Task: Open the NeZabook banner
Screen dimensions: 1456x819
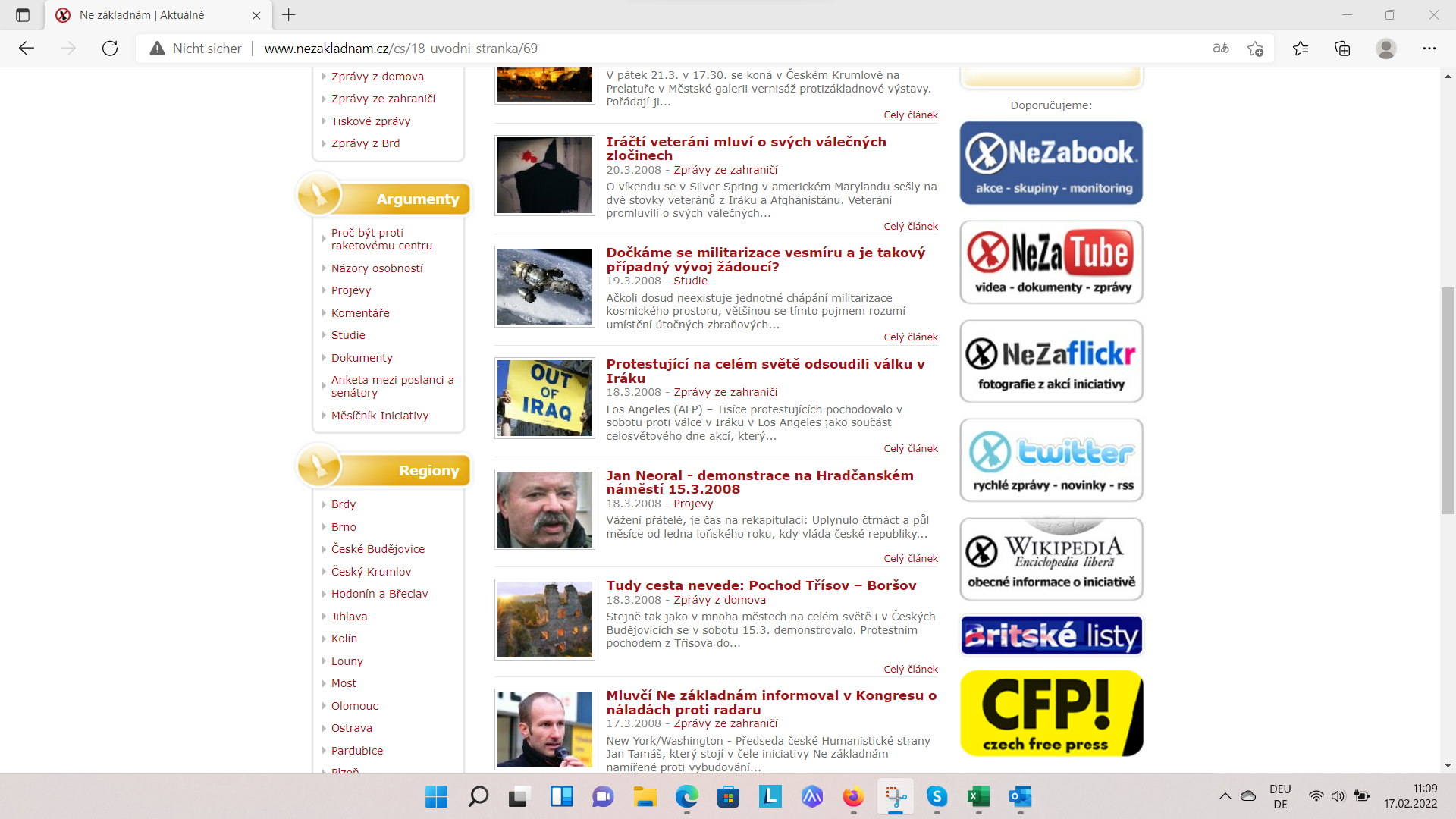Action: point(1051,163)
